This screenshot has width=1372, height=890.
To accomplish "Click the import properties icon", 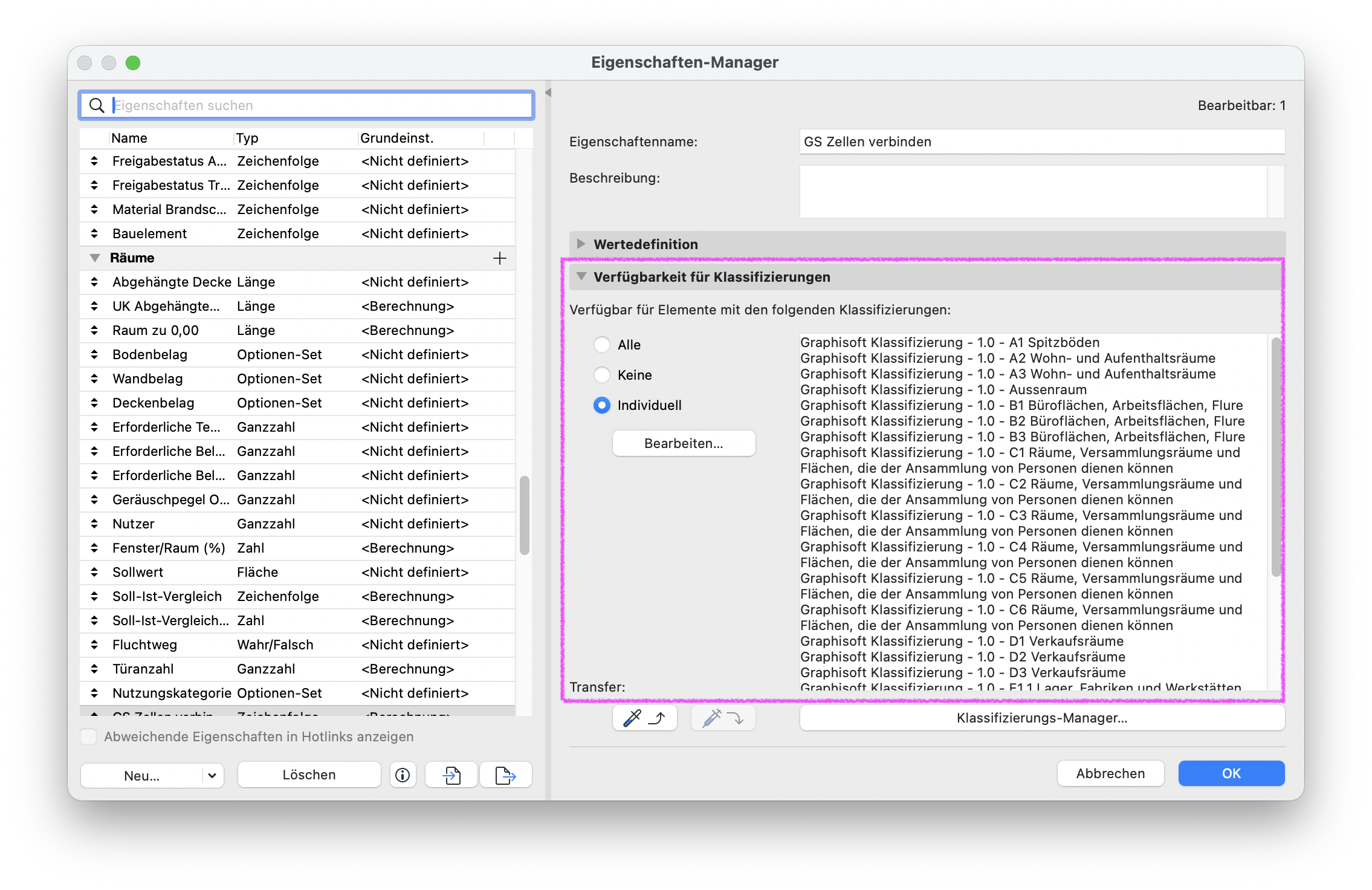I will pos(451,775).
